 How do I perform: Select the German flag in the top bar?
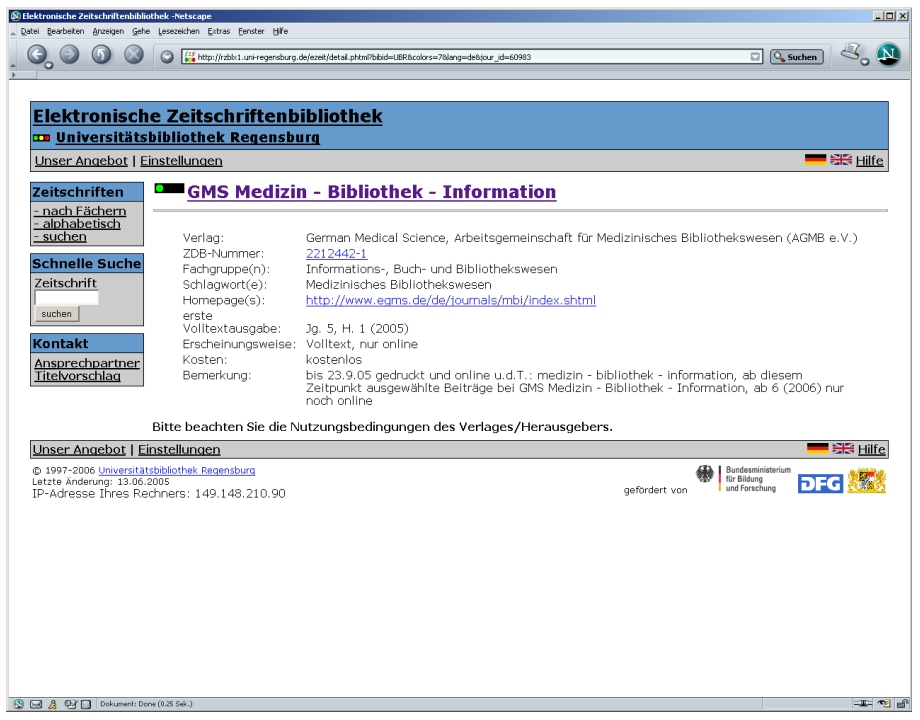(816, 161)
